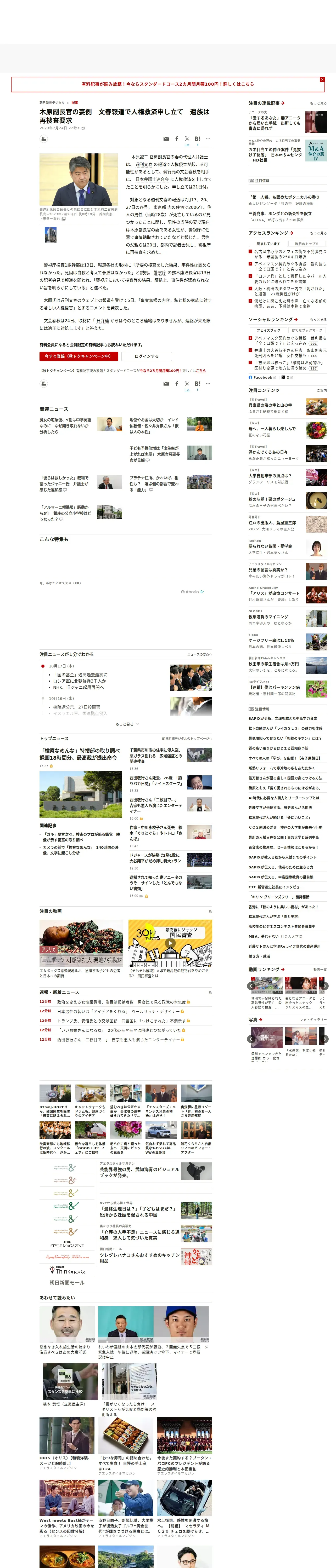Switch to 読まれています ranking tab

(268, 244)
